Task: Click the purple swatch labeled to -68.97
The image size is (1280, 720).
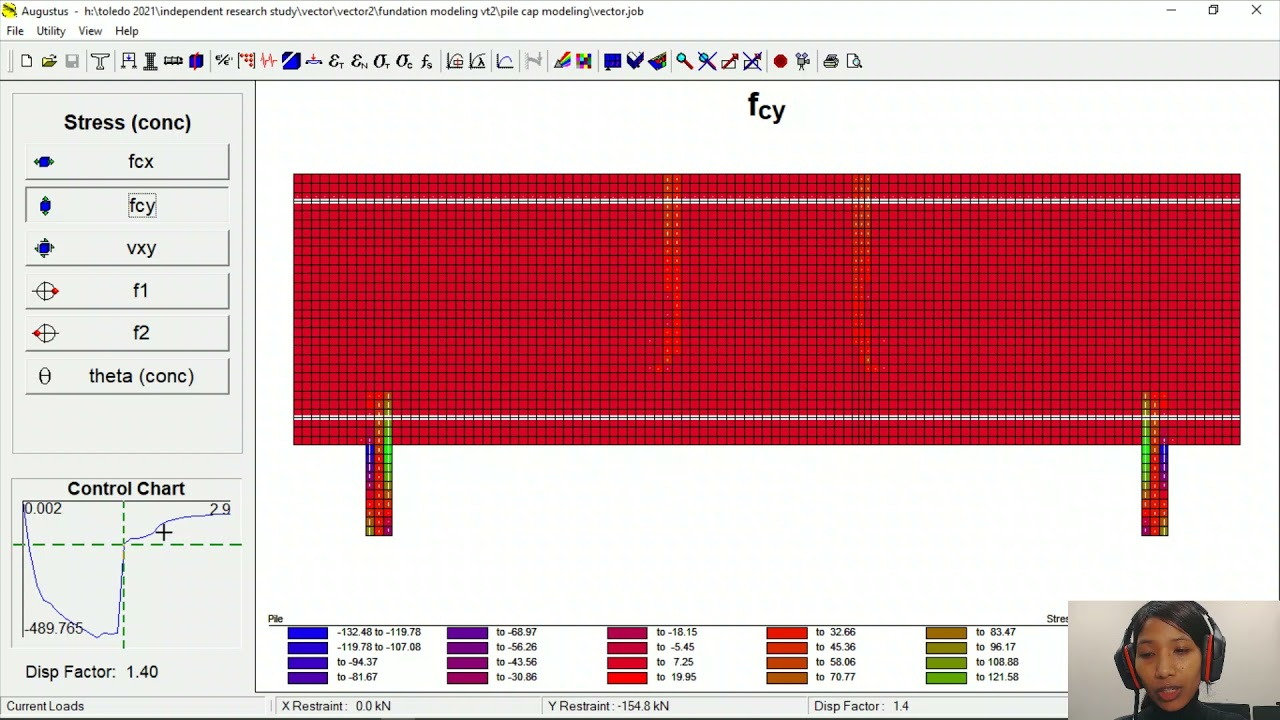Action: tap(467, 632)
